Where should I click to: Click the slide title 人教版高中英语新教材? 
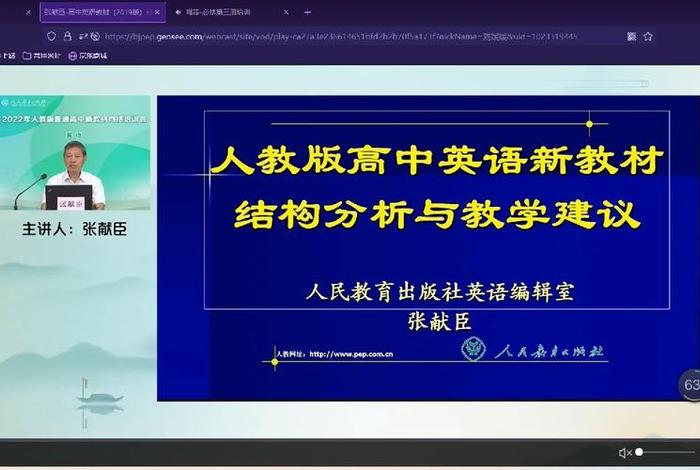point(437,160)
